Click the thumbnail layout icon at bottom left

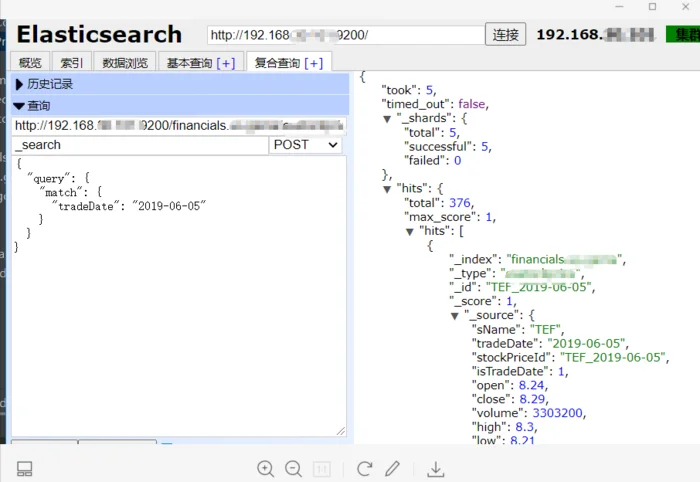click(x=25, y=469)
